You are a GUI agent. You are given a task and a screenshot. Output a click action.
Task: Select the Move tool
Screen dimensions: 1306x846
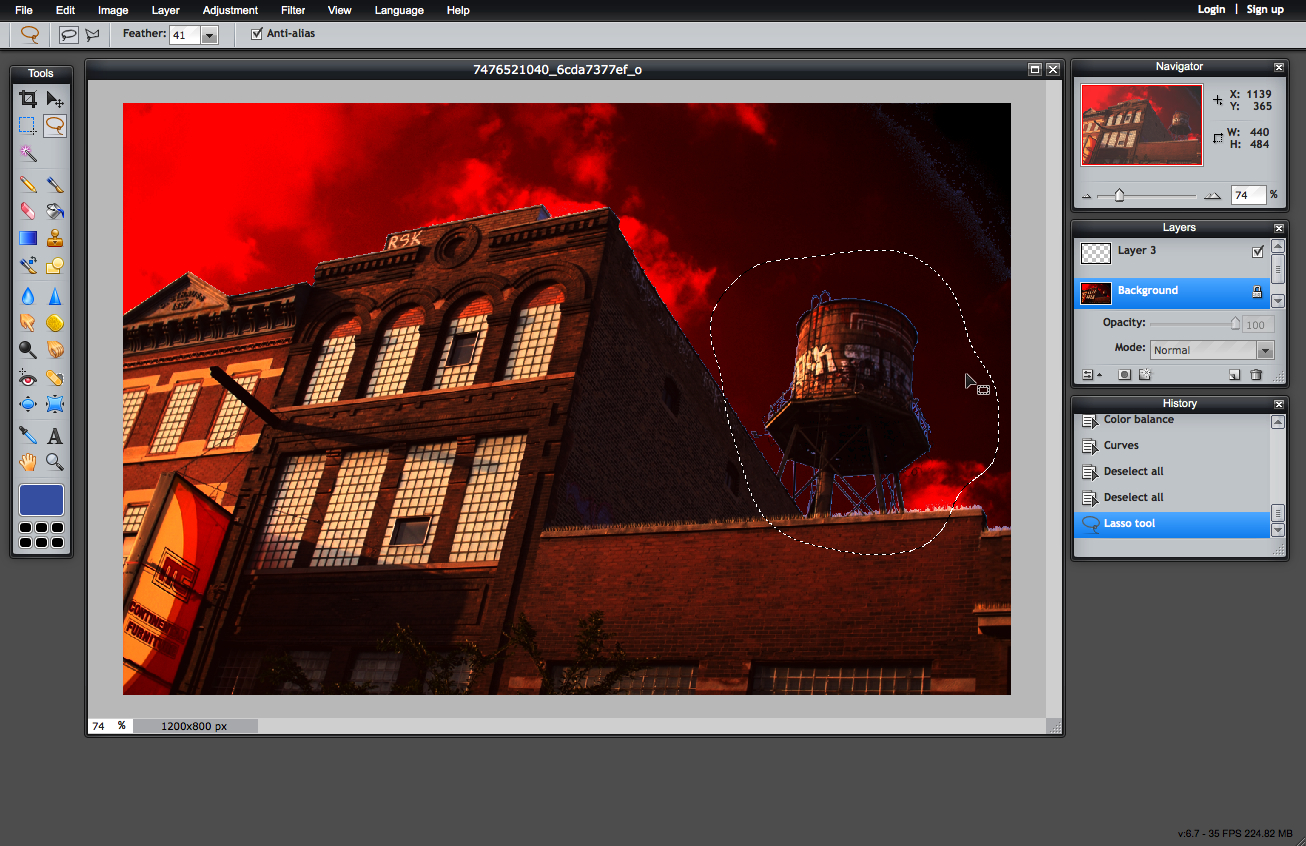pos(55,99)
